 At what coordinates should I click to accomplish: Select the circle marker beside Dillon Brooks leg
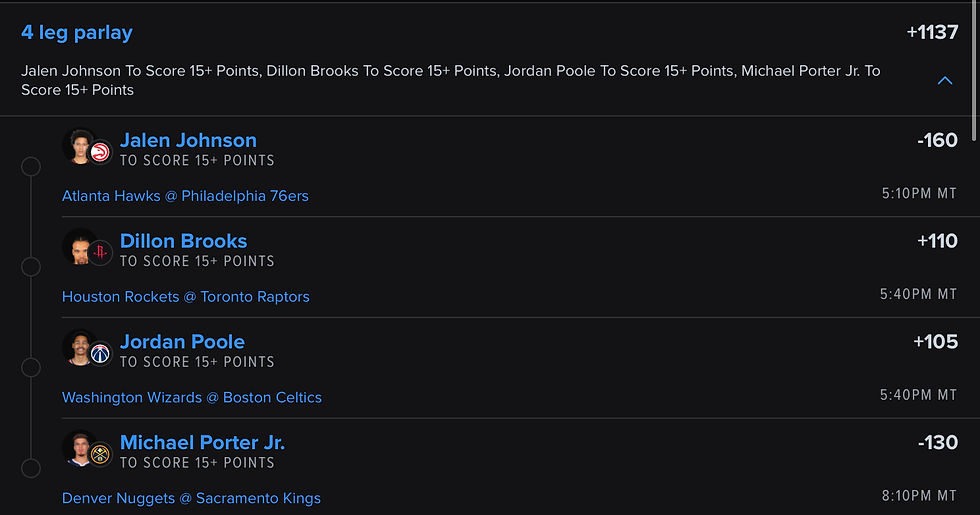31,267
